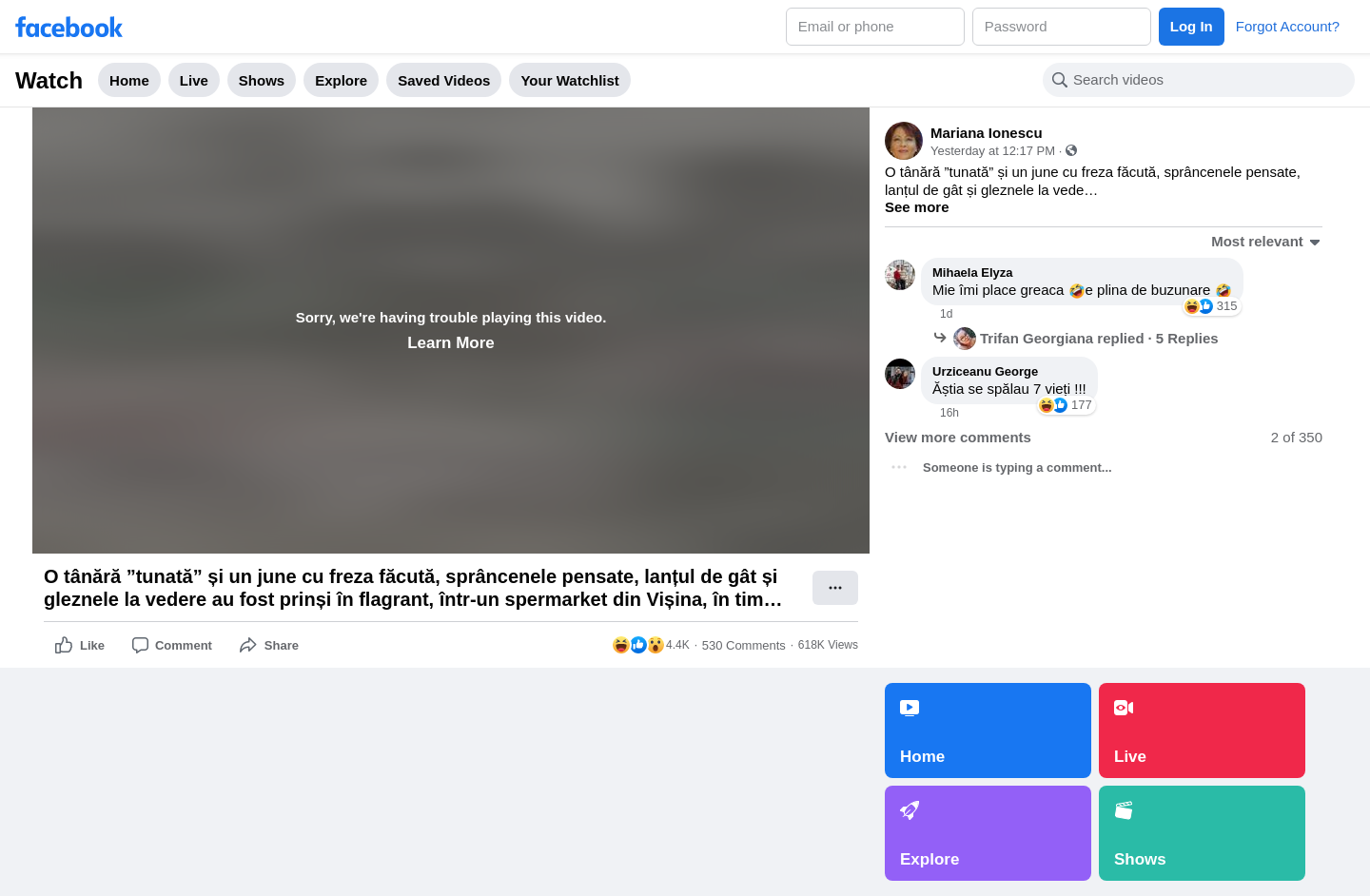This screenshot has height=896, width=1370.
Task: Expand post text with See more
Action: click(917, 207)
